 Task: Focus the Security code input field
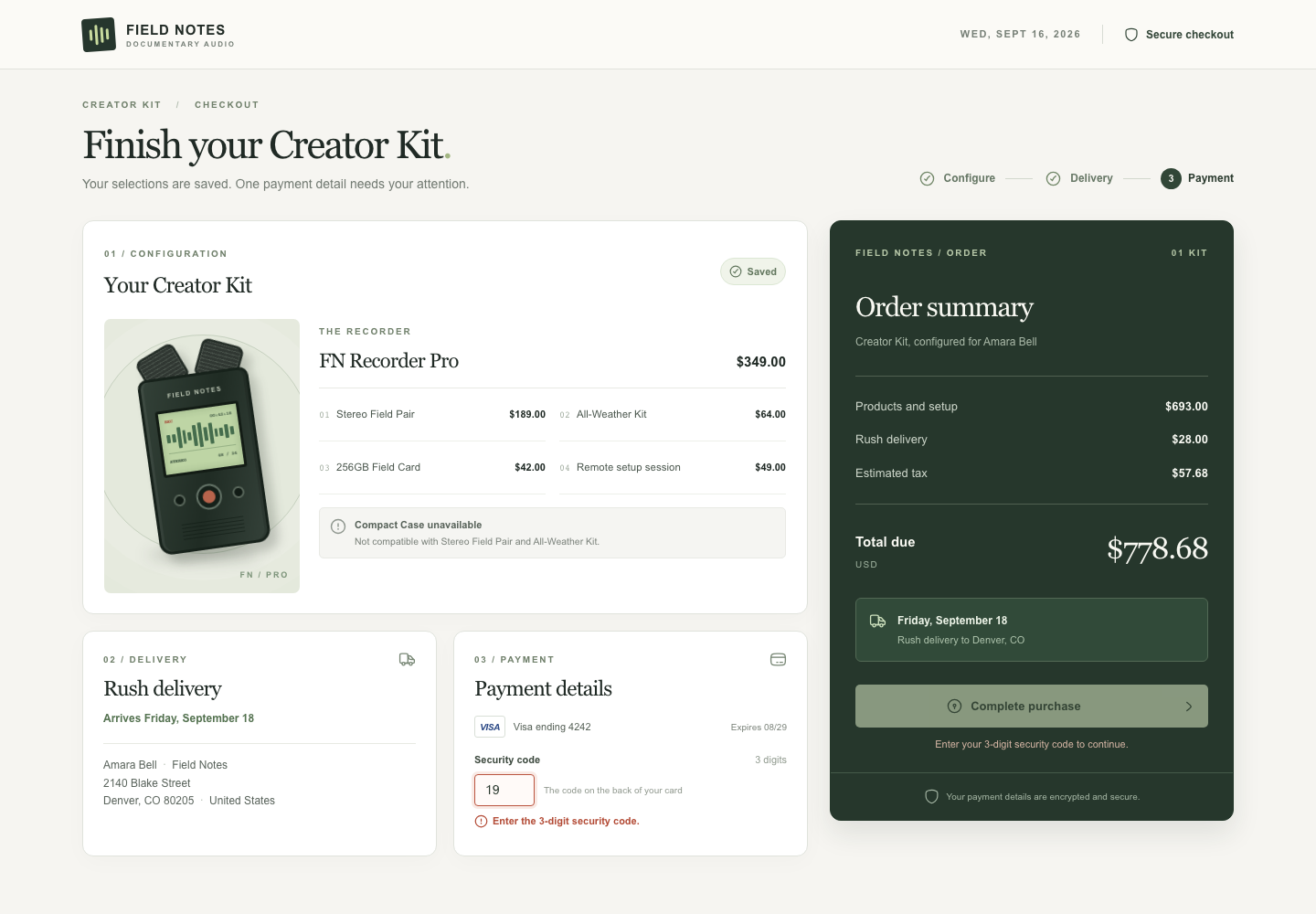pos(504,790)
